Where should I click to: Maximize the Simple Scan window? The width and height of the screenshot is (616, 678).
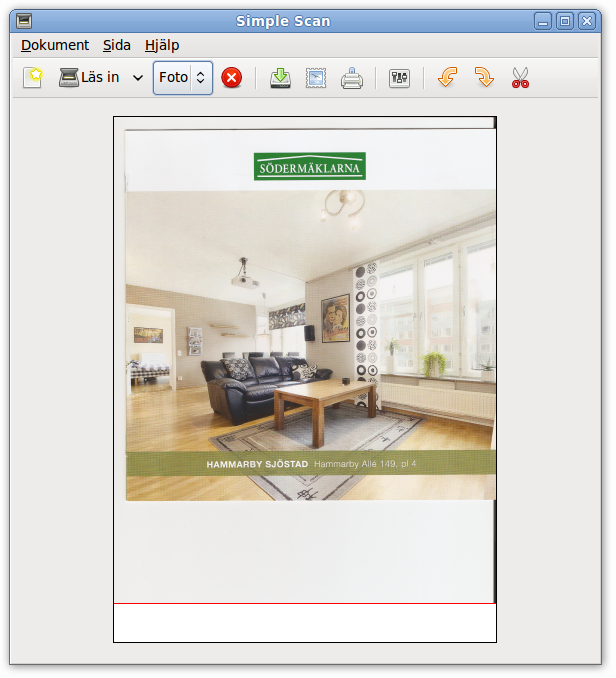565,21
